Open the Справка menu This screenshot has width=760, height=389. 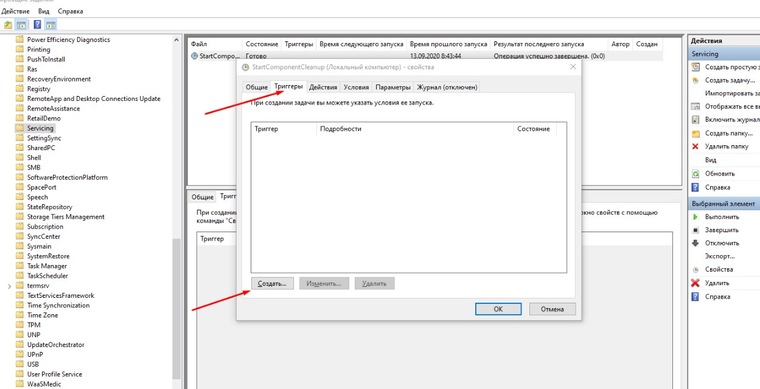pyautogui.click(x=70, y=11)
